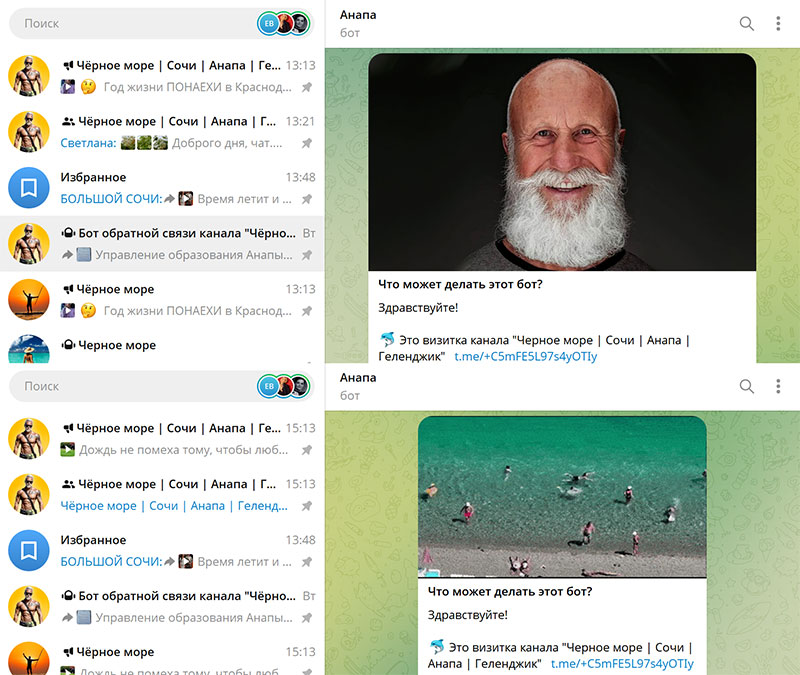Open group chat with Светлана's message at 13:21

tap(162, 132)
